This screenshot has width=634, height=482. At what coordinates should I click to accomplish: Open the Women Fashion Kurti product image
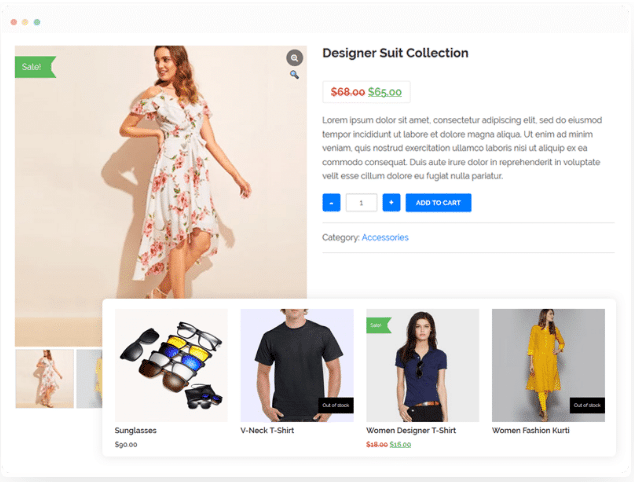[x=548, y=365]
